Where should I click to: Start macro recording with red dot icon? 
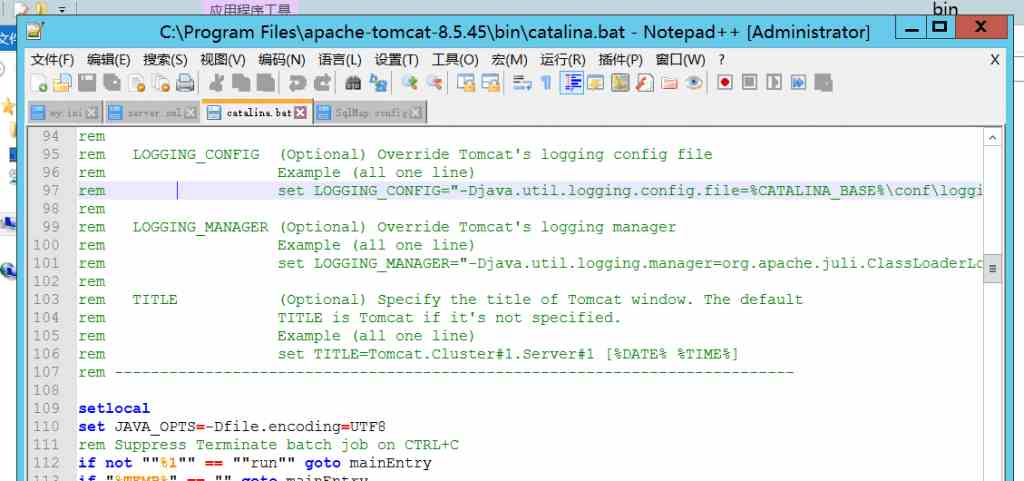(725, 83)
